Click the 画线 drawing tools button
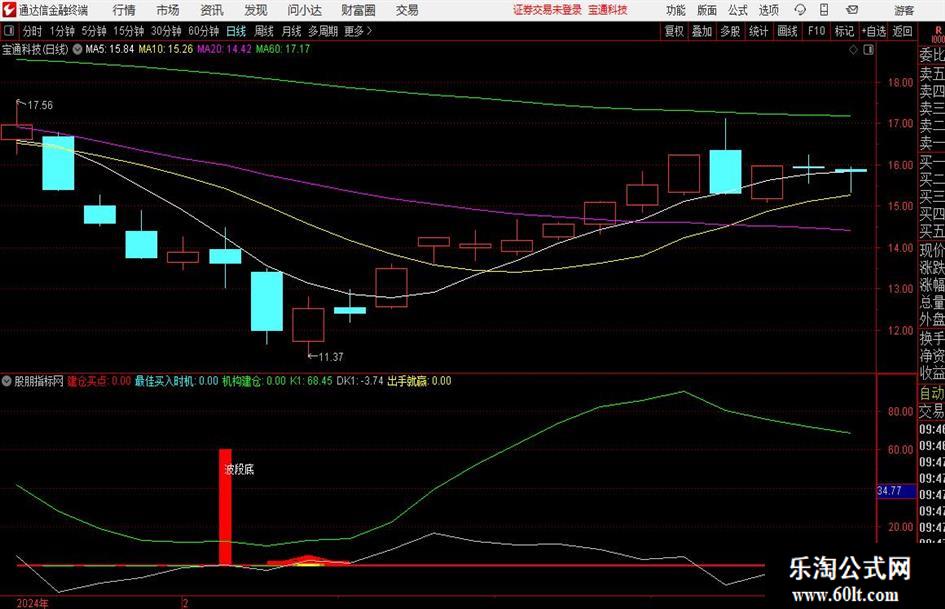The height and width of the screenshot is (609, 945). (787, 31)
